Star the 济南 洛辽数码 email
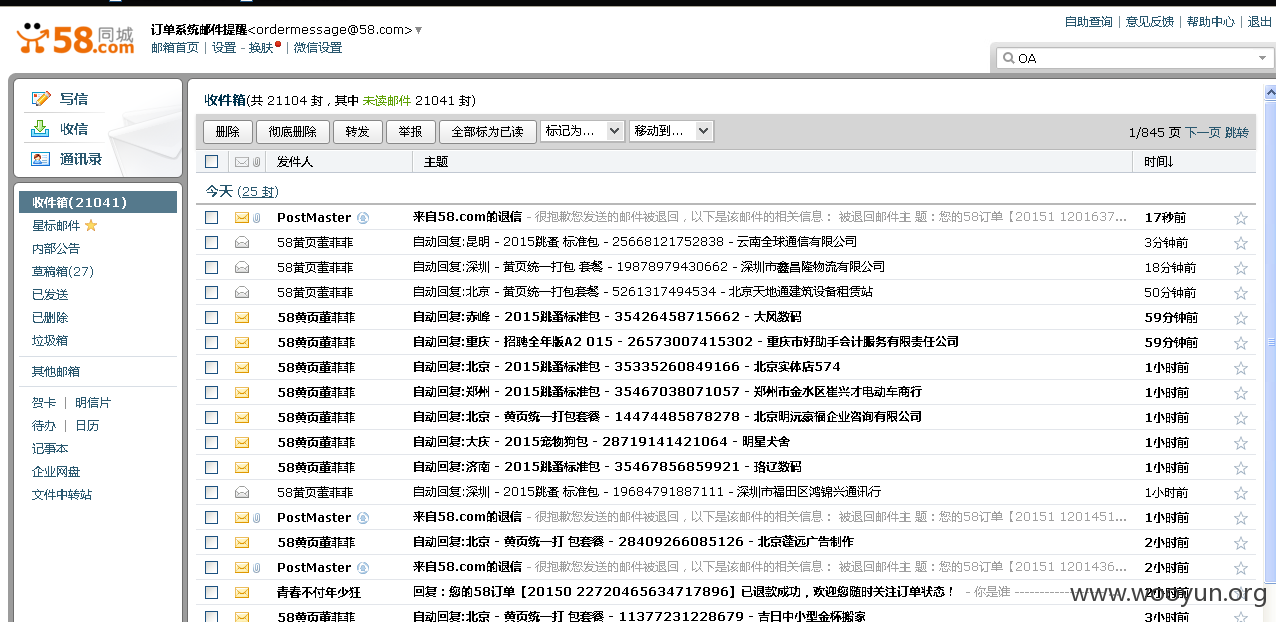This screenshot has width=1276, height=622. [x=1241, y=468]
